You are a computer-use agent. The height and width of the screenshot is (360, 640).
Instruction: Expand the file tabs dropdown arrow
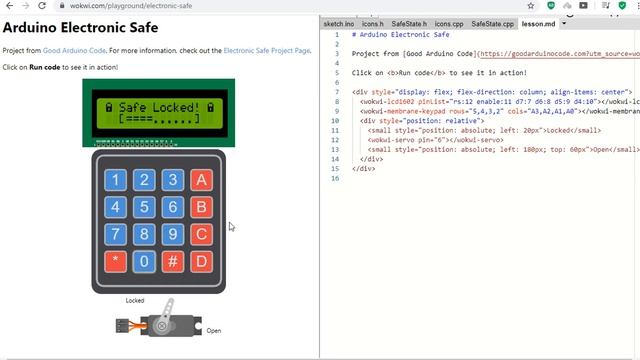point(564,23)
